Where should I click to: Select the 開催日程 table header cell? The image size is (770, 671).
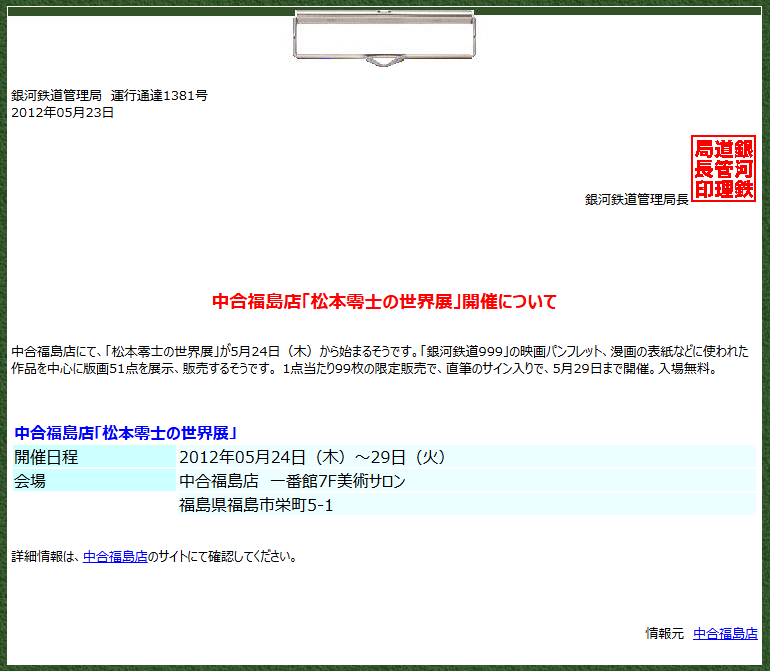coord(94,457)
